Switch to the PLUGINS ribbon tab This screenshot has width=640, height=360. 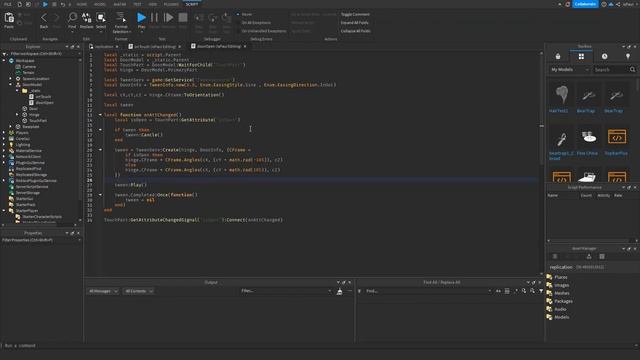pos(171,4)
